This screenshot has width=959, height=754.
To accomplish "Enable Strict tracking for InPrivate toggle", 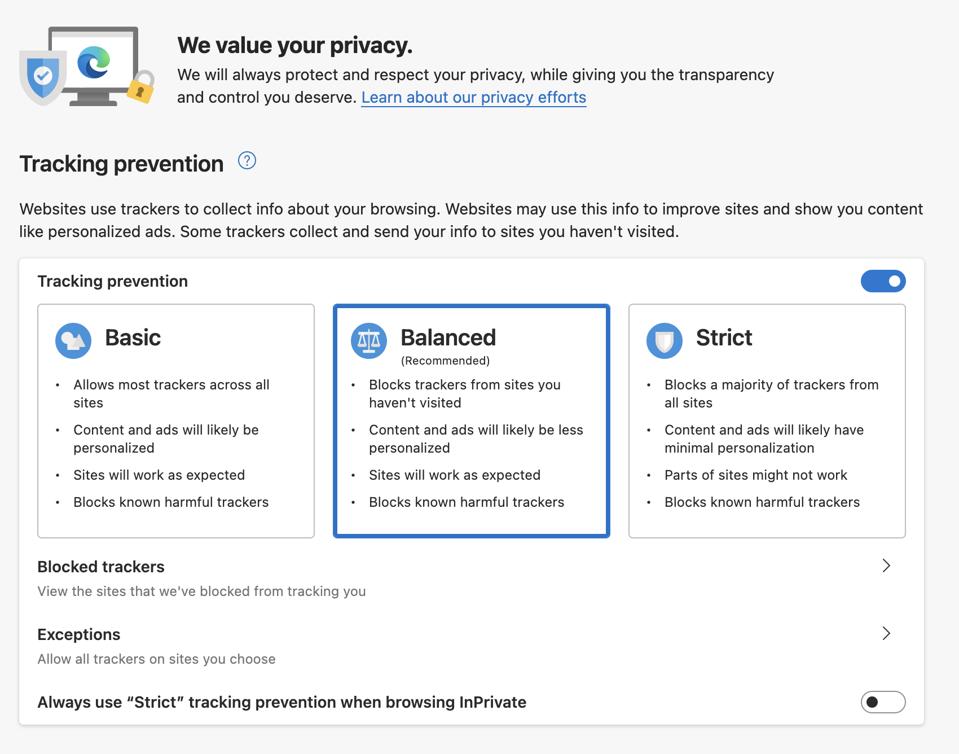I will point(883,702).
